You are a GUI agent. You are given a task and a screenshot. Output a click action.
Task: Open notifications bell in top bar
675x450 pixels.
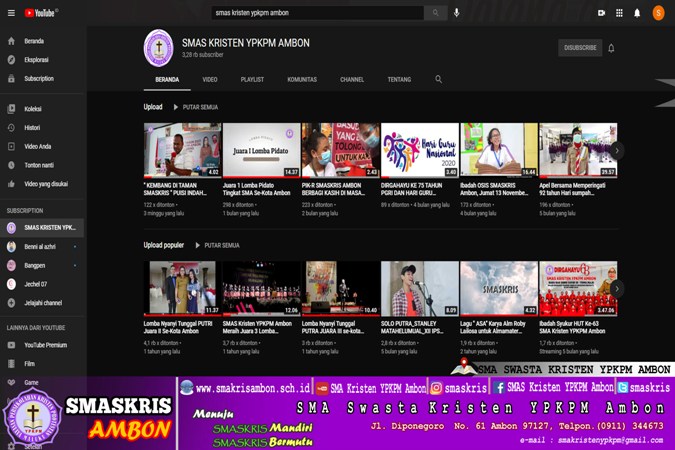(x=637, y=13)
